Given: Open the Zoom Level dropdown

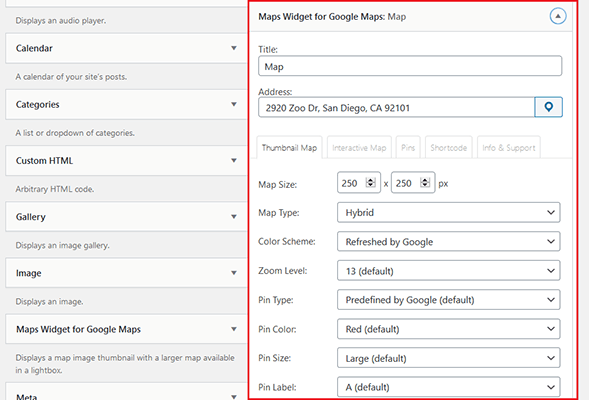Looking at the screenshot, I should click(449, 271).
